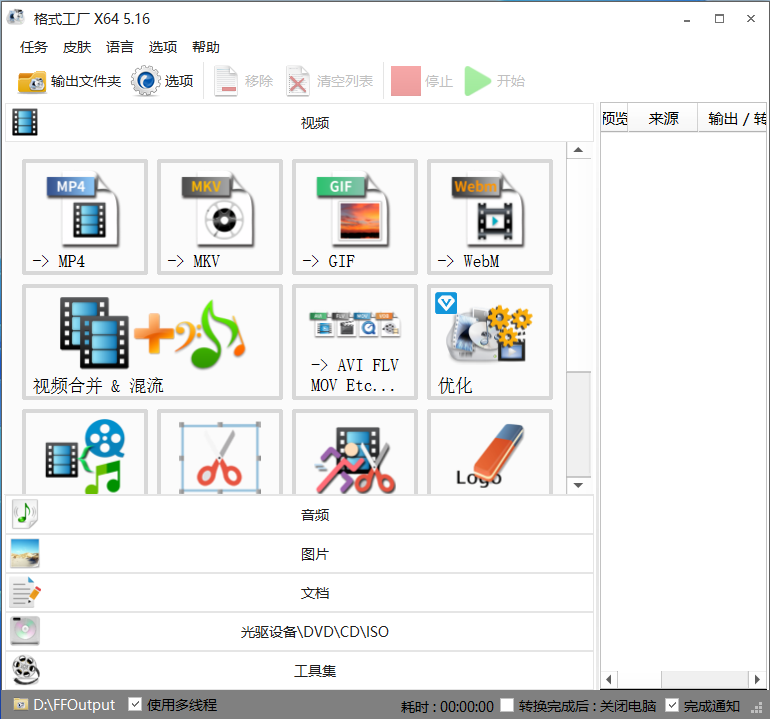The height and width of the screenshot is (719, 770).
Task: Disable the 完成通知 checkbox
Action: pos(672,705)
